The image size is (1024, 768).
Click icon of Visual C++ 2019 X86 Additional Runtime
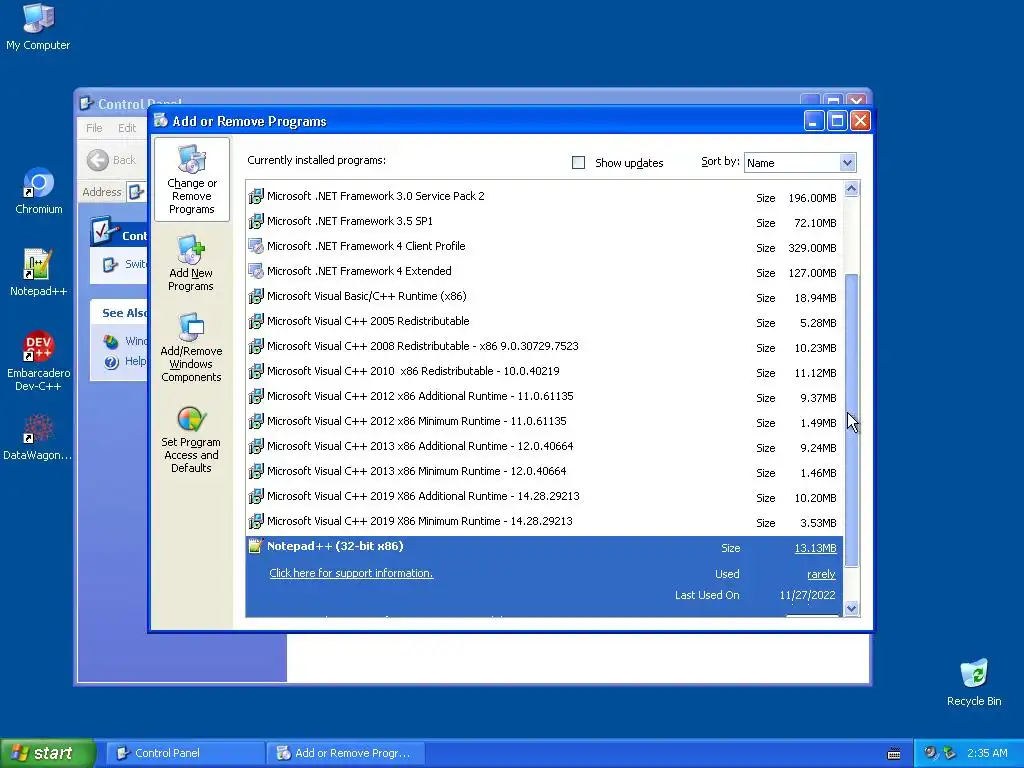point(256,496)
